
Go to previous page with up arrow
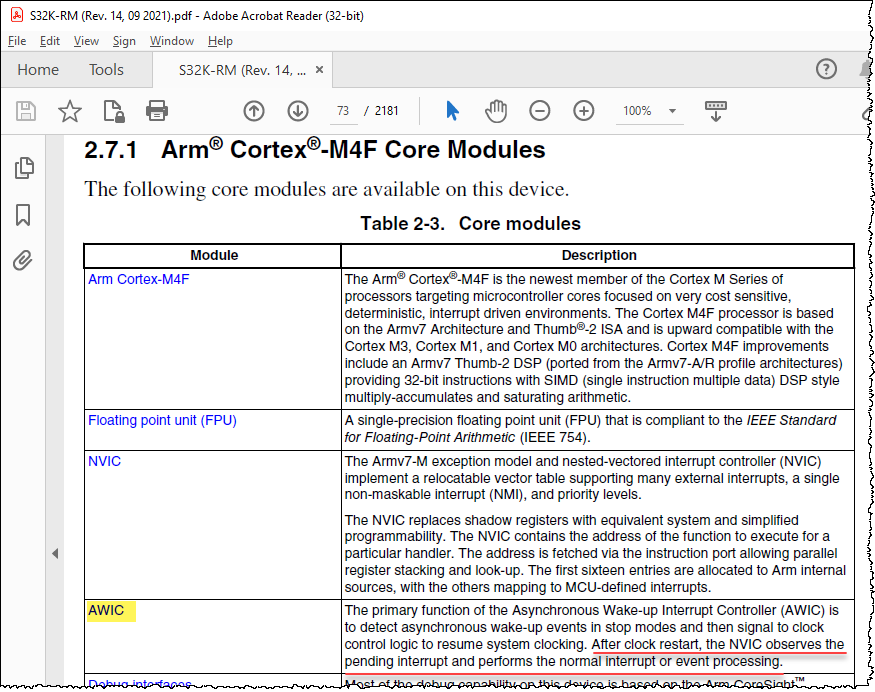[253, 111]
